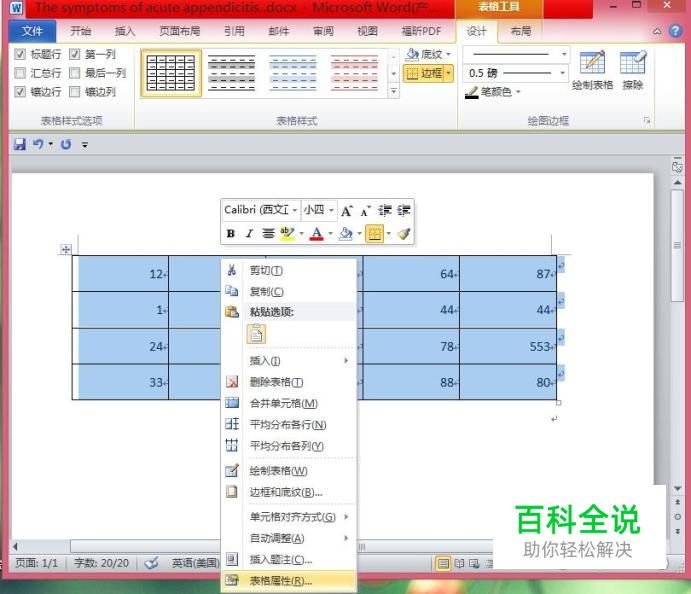Screen dimensions: 691x594
Task: Click the Borders (边框) button
Action: click(424, 73)
